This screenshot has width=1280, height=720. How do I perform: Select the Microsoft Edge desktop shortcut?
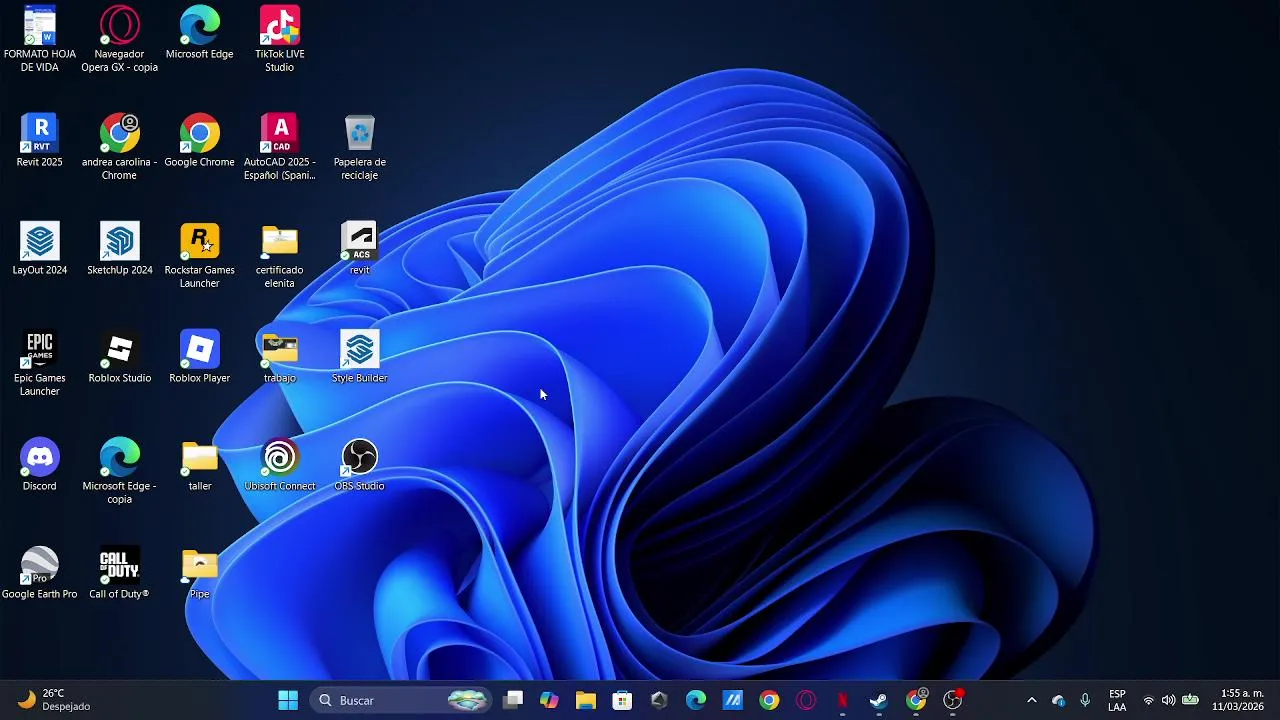[x=199, y=34]
